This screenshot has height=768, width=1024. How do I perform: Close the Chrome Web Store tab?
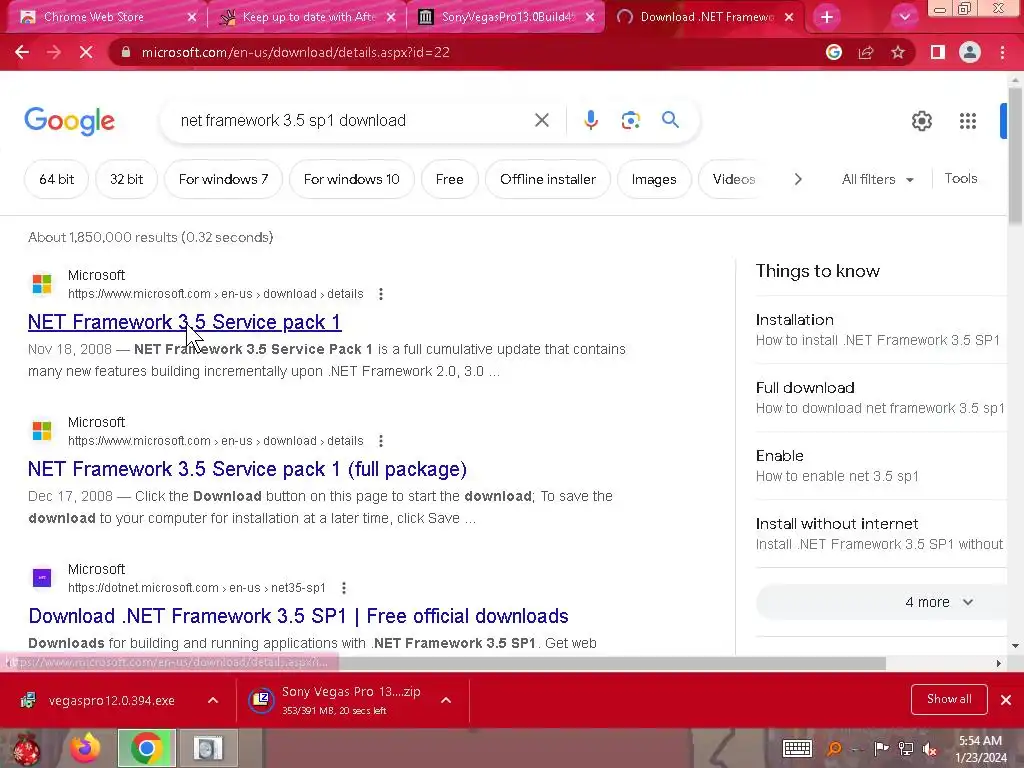click(191, 17)
